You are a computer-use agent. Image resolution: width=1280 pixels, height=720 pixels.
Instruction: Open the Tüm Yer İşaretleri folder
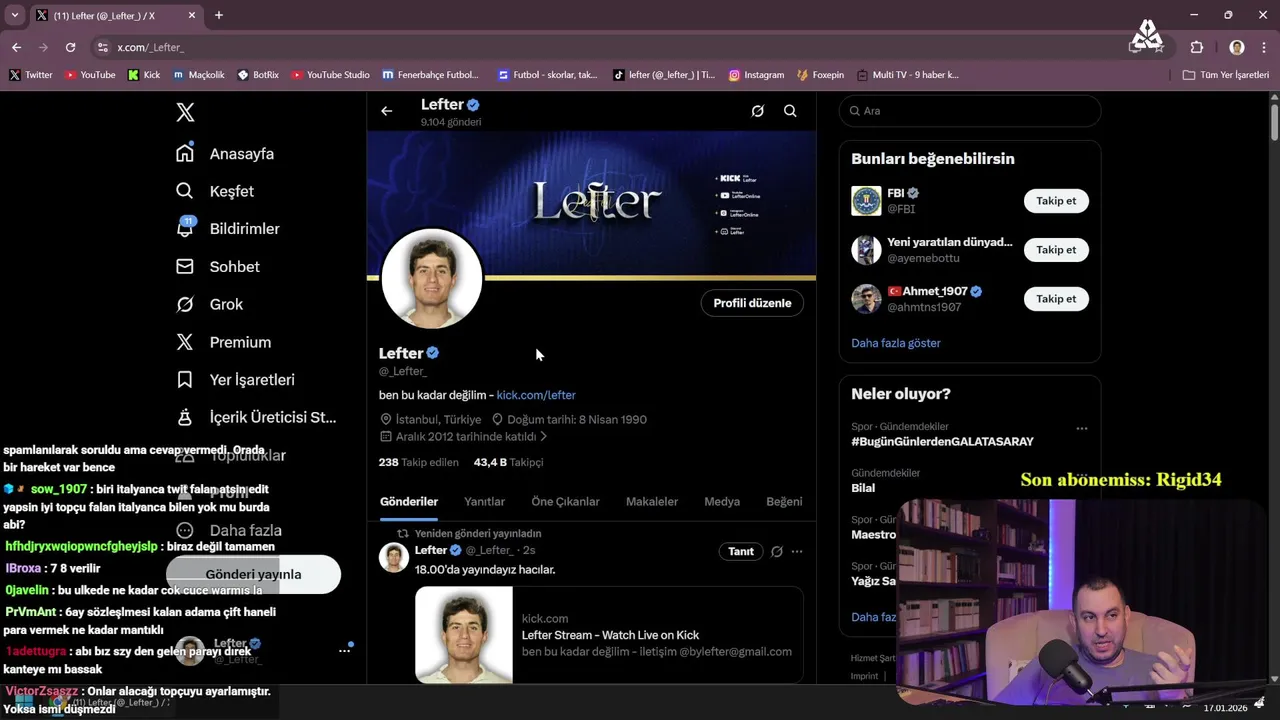coord(1226,75)
